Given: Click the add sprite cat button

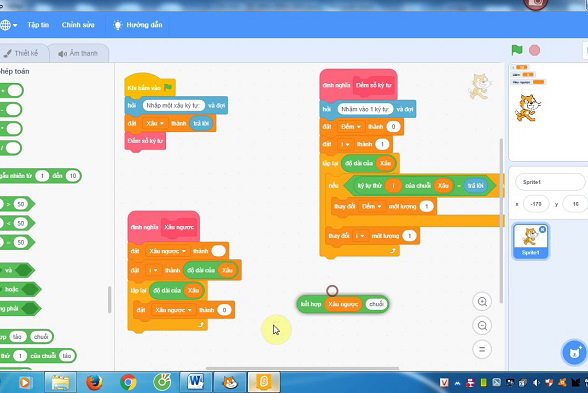Looking at the screenshot, I should 574,352.
